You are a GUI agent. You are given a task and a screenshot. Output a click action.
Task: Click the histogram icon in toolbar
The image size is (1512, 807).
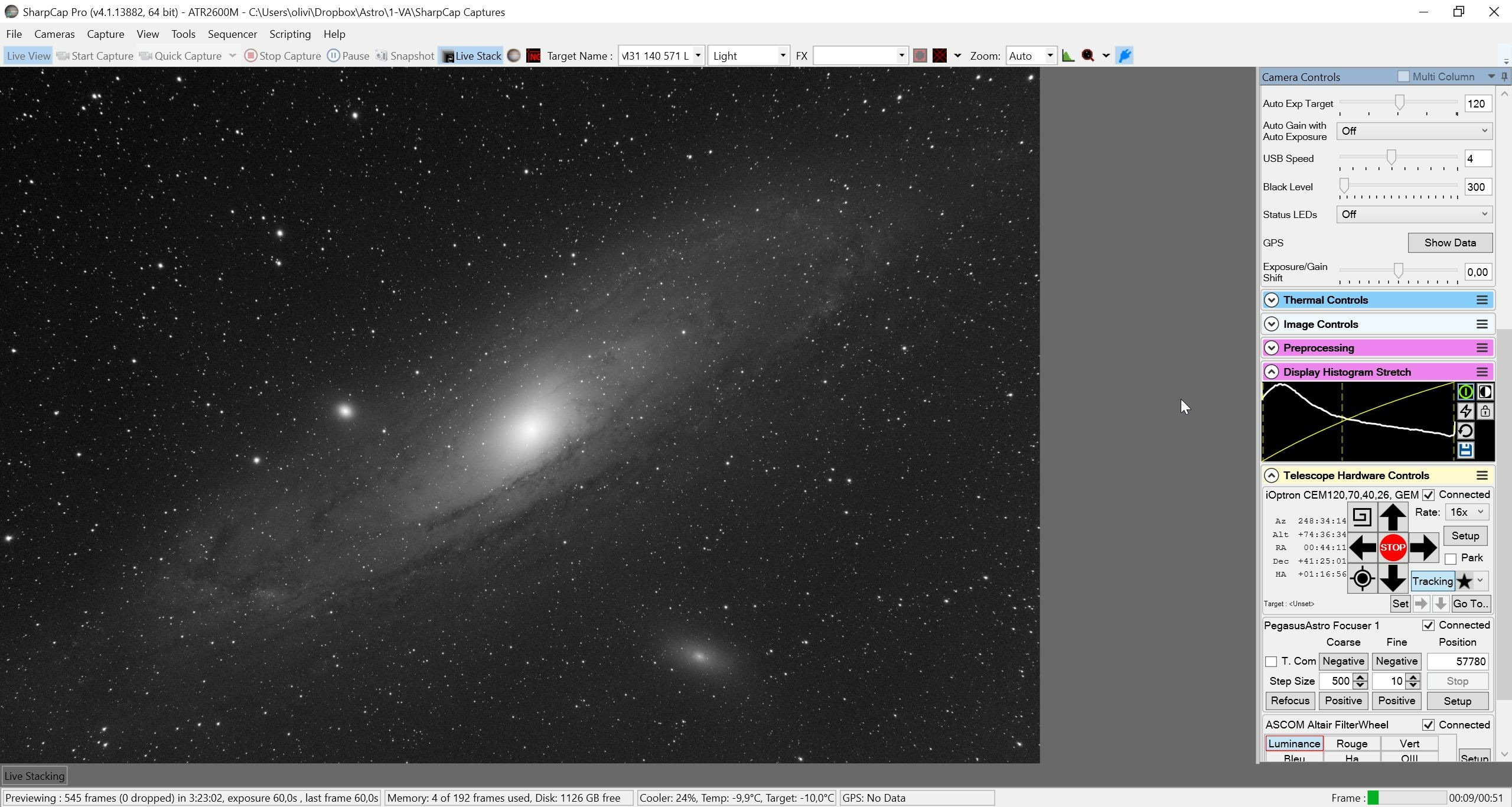[x=1068, y=56]
